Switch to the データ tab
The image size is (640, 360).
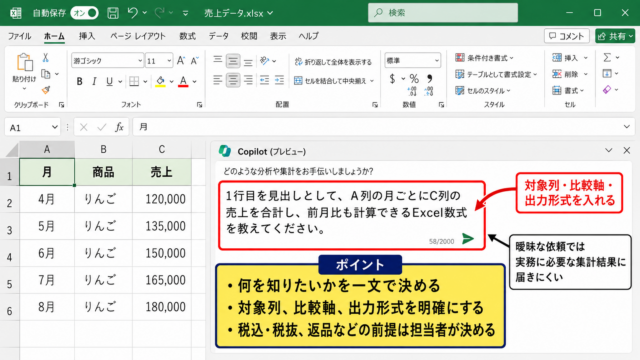(x=218, y=36)
